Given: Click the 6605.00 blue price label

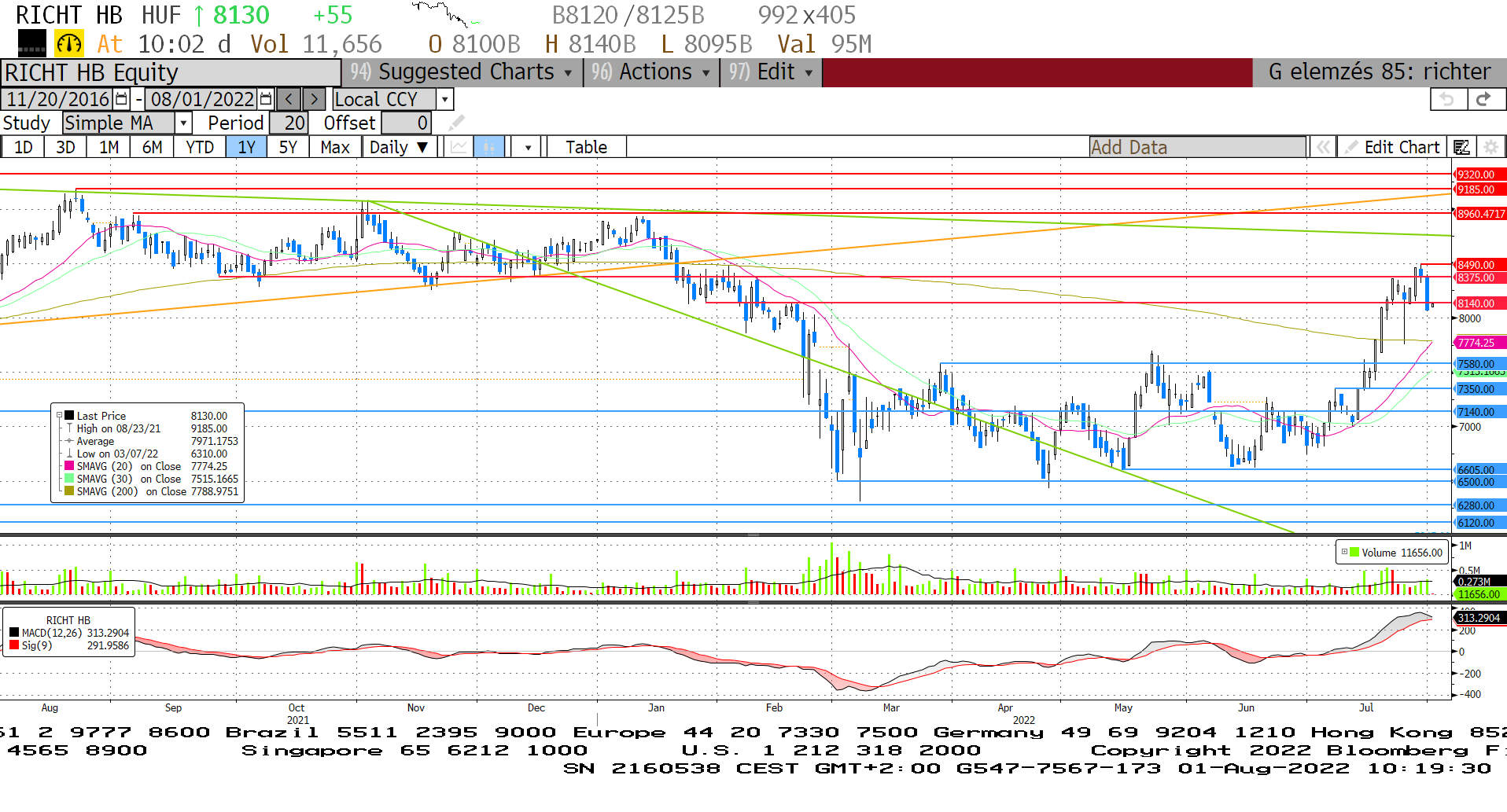Looking at the screenshot, I should point(1479,470).
